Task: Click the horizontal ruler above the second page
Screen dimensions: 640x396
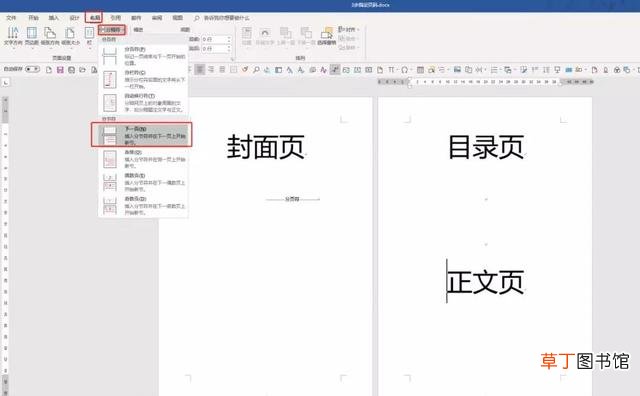Action: tap(486, 82)
